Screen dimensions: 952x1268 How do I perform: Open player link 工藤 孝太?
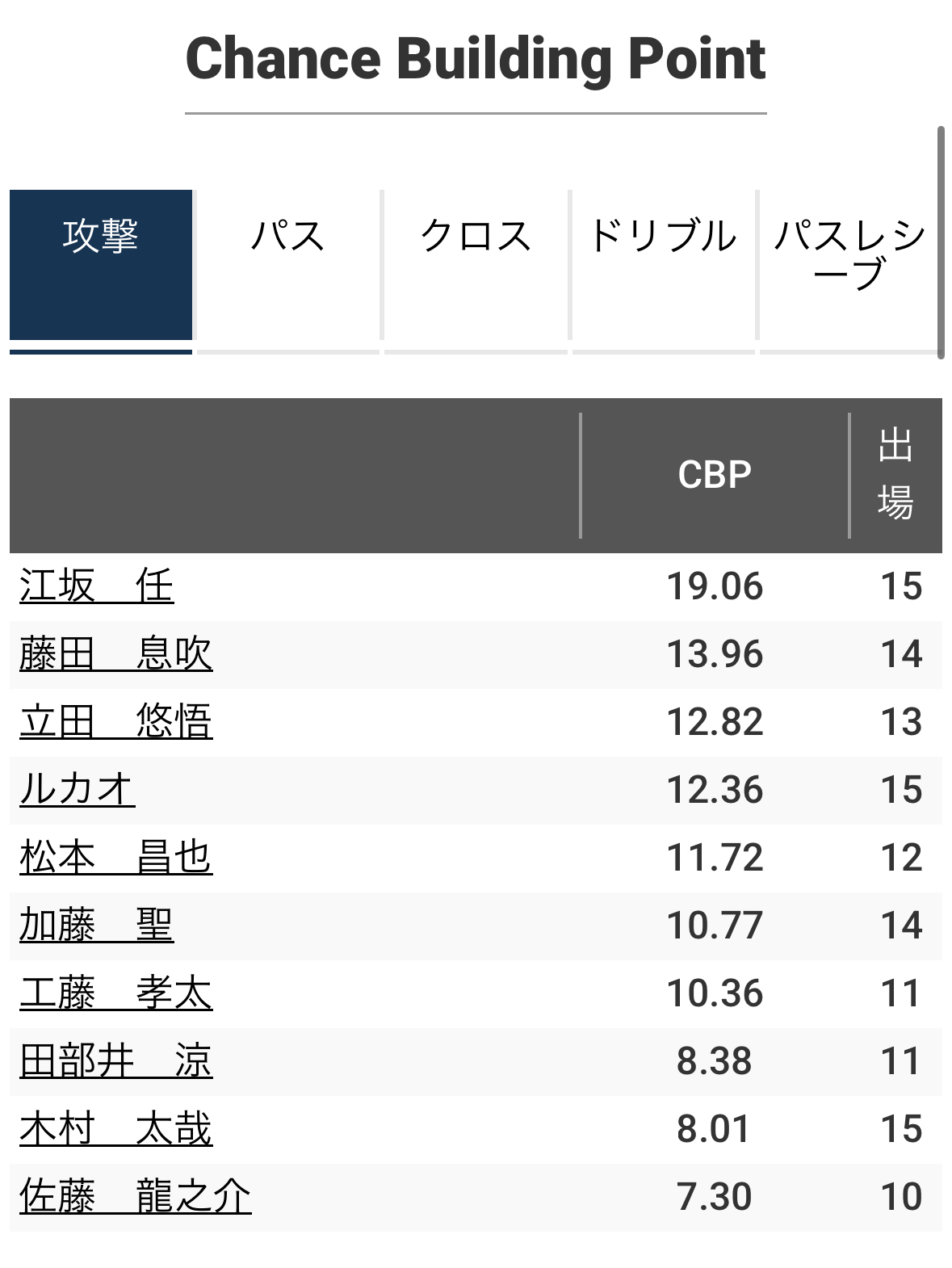tap(116, 993)
